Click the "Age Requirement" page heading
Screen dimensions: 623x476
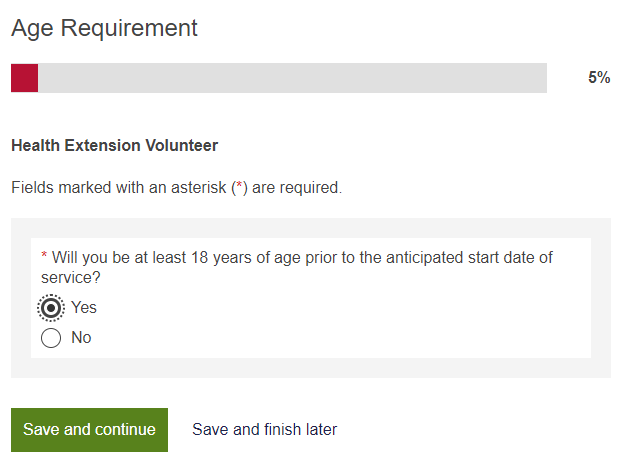[x=104, y=28]
